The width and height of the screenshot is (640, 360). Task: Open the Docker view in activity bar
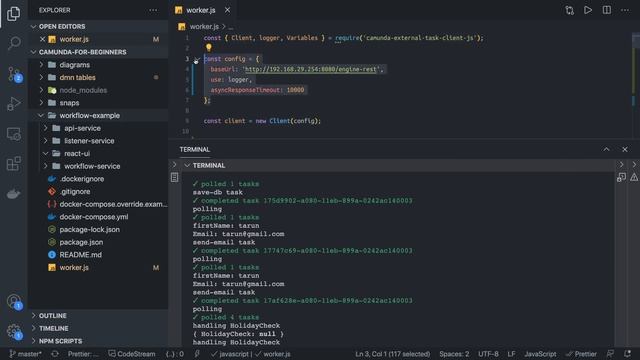point(13,194)
